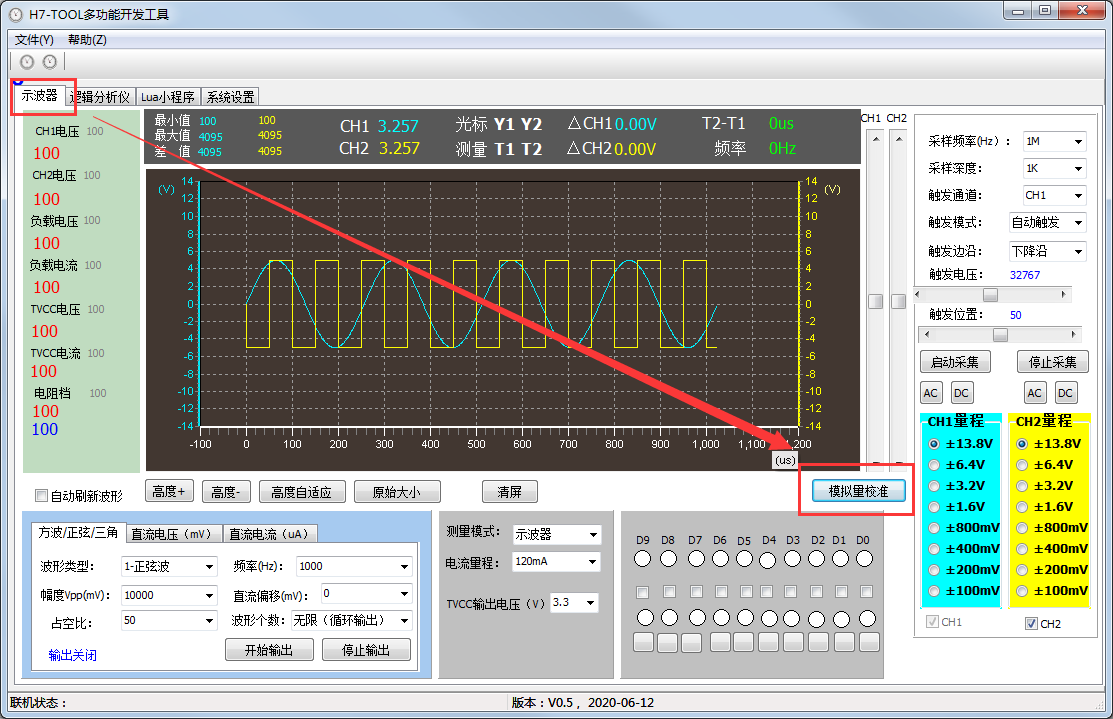Click the 输出关闭 status link

[72, 655]
